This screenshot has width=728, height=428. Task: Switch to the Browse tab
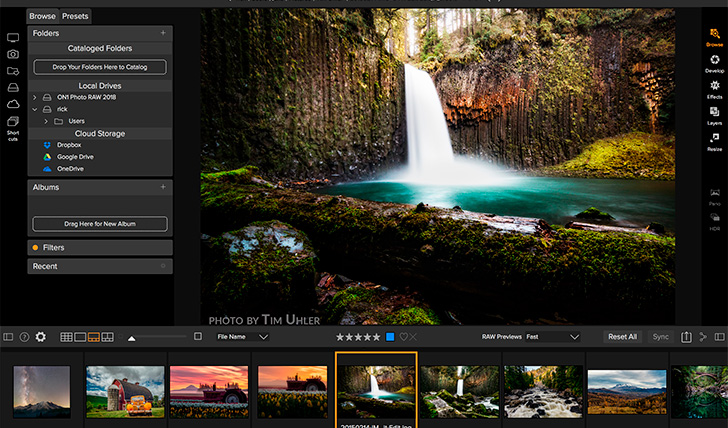click(x=42, y=16)
